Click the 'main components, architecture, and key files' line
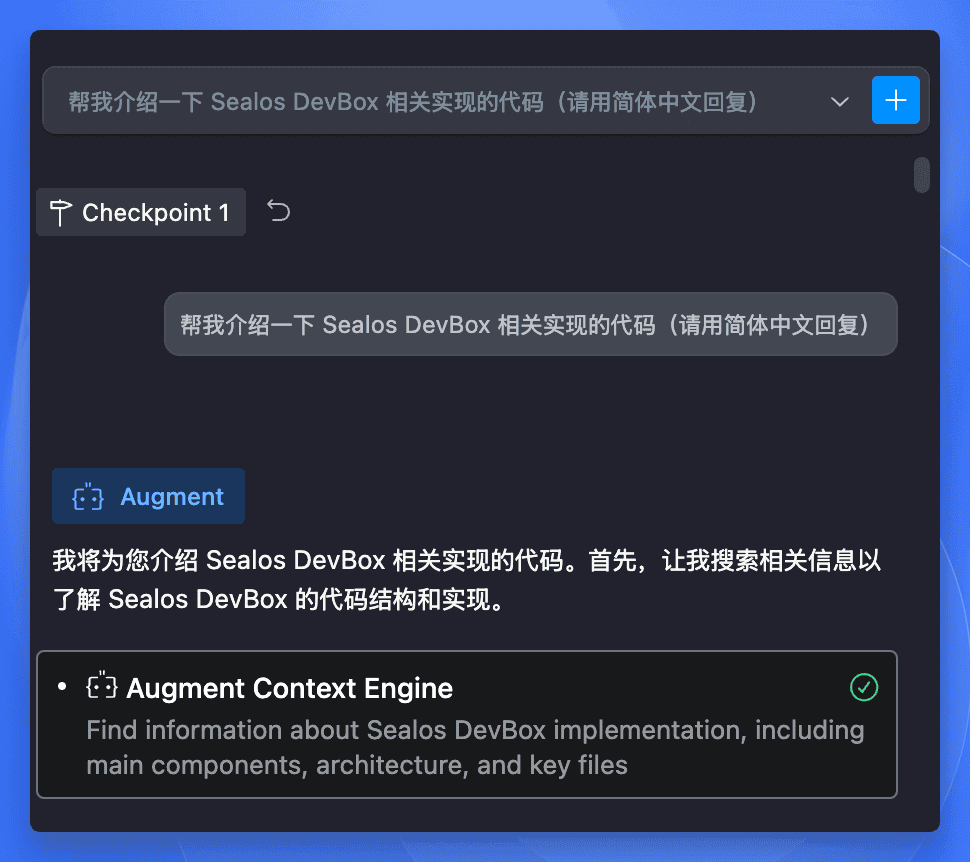970x862 pixels. 357,765
